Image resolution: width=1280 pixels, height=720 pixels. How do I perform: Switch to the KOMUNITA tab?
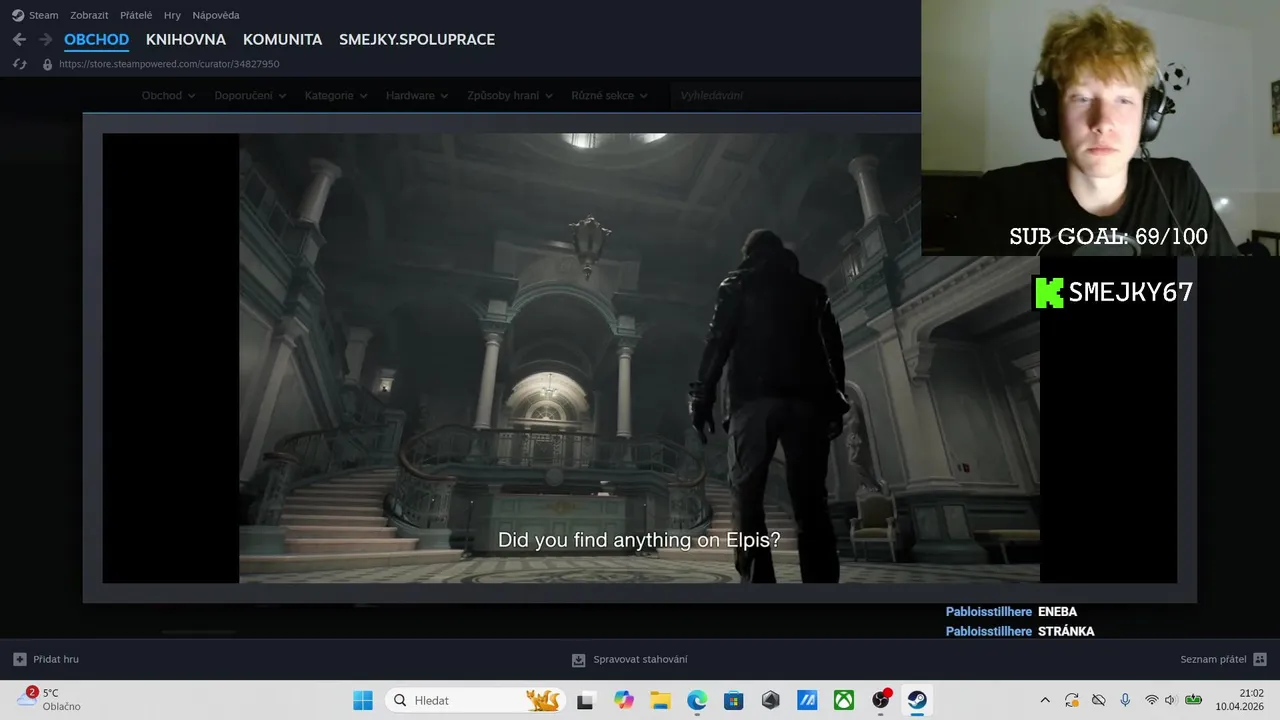click(x=282, y=40)
